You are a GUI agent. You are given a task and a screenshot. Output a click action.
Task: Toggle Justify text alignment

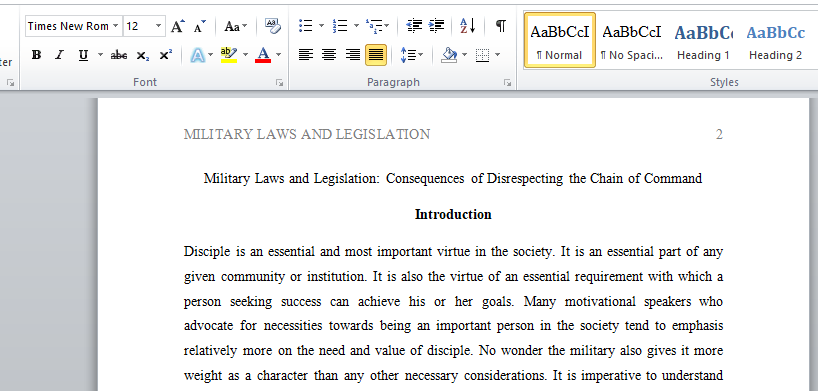[376, 54]
